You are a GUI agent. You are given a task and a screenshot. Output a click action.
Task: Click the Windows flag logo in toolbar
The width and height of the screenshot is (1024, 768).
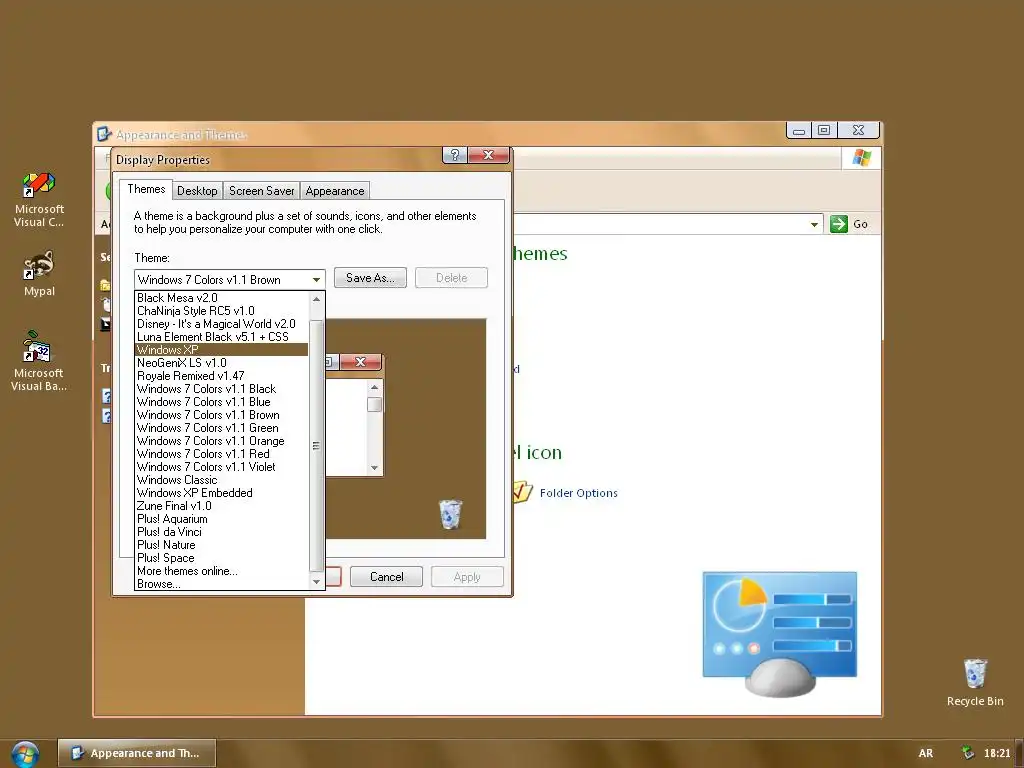(x=861, y=157)
